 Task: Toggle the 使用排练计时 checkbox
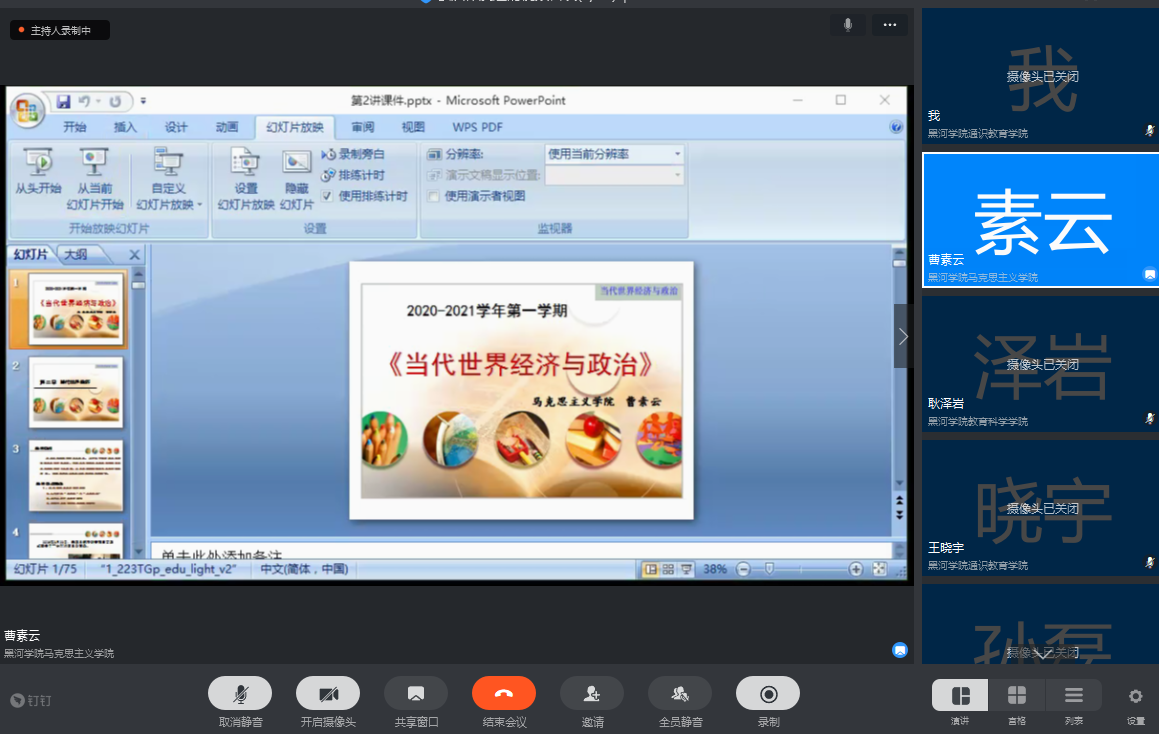[328, 196]
